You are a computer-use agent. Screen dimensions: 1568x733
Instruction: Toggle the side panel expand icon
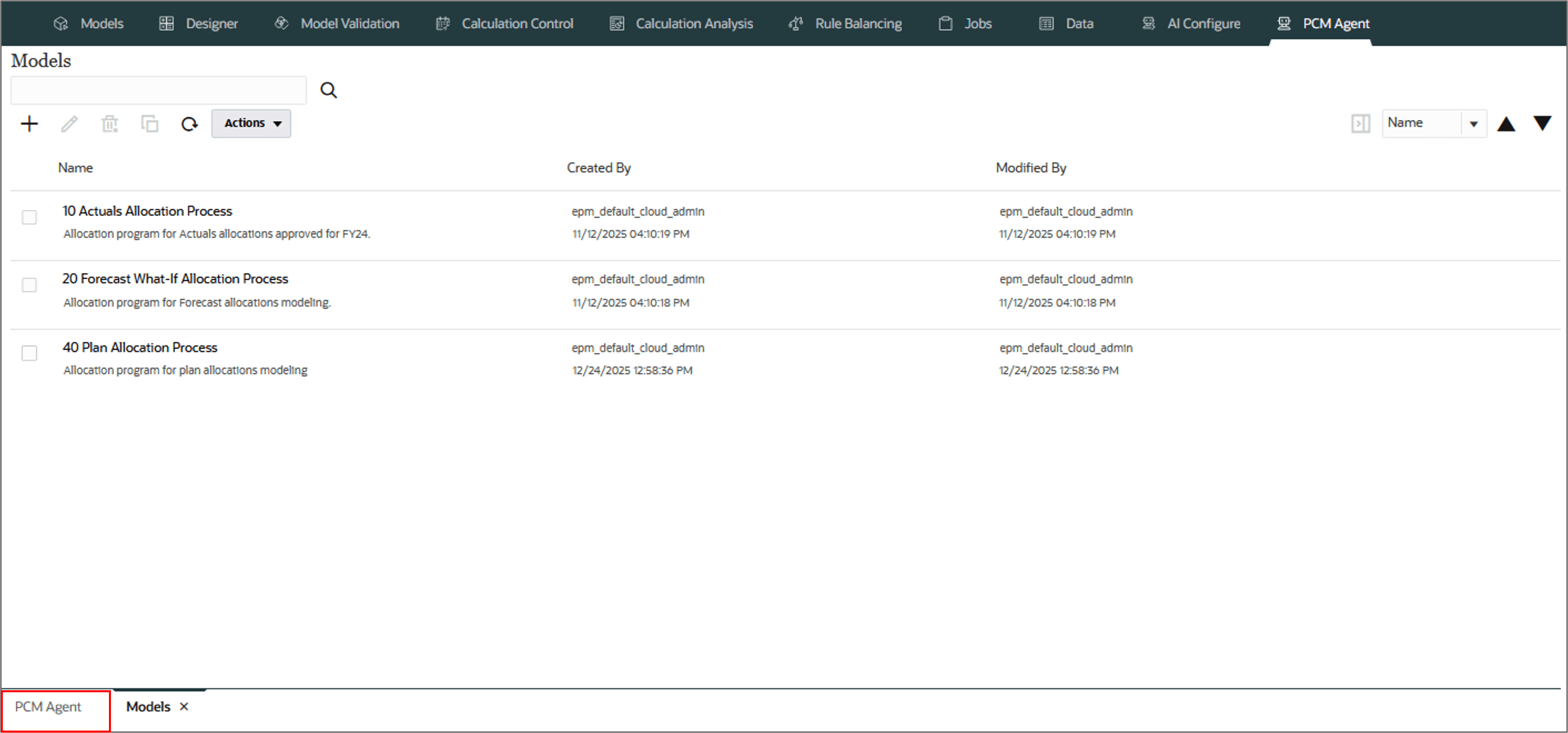1361,123
